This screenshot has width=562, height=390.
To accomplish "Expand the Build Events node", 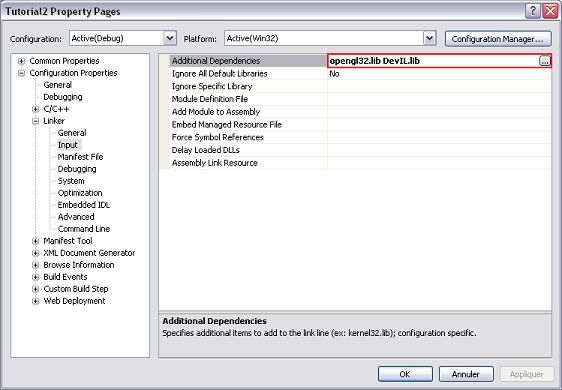I will (35, 277).
